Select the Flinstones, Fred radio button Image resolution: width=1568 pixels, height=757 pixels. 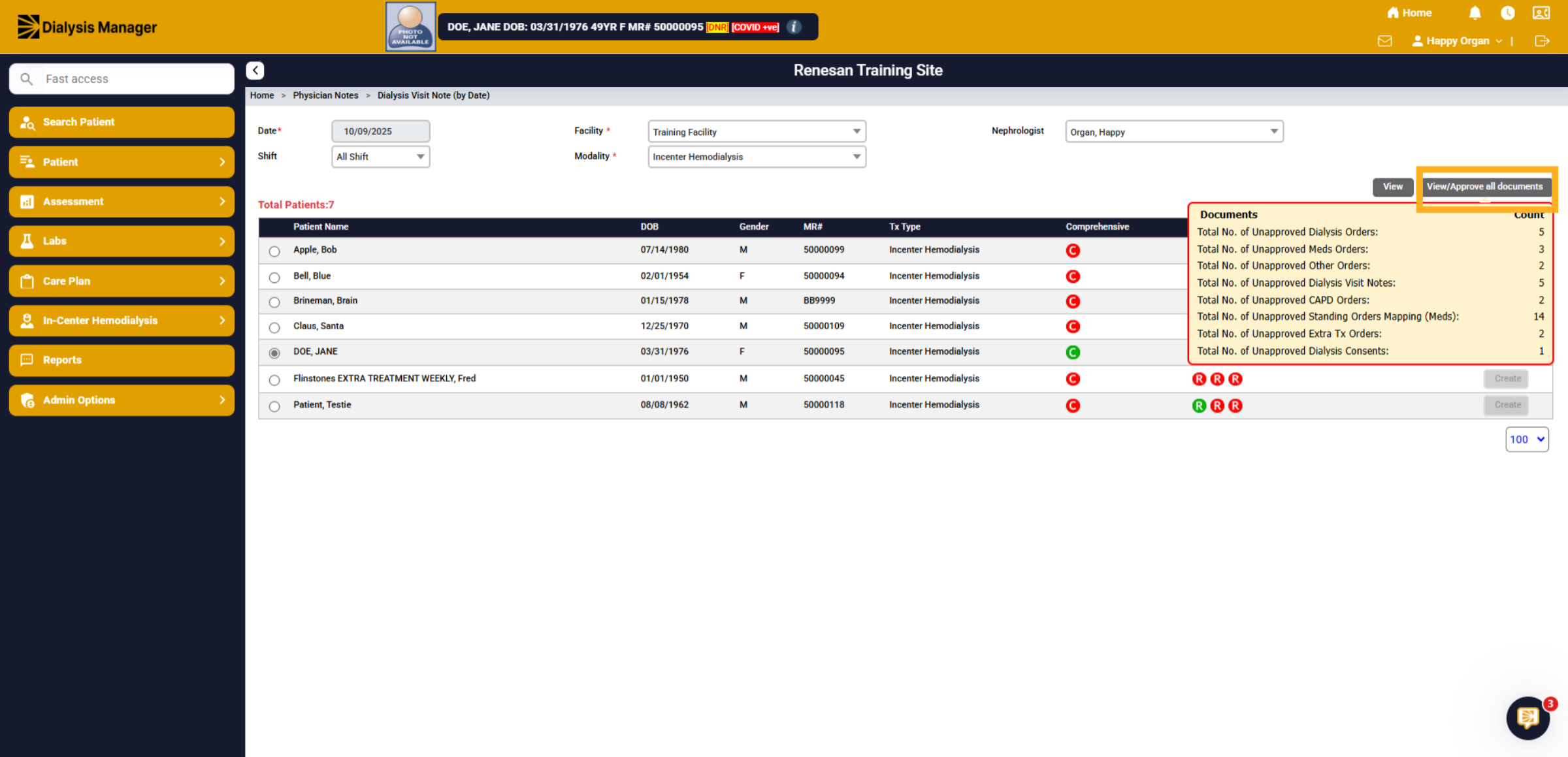[x=274, y=380]
